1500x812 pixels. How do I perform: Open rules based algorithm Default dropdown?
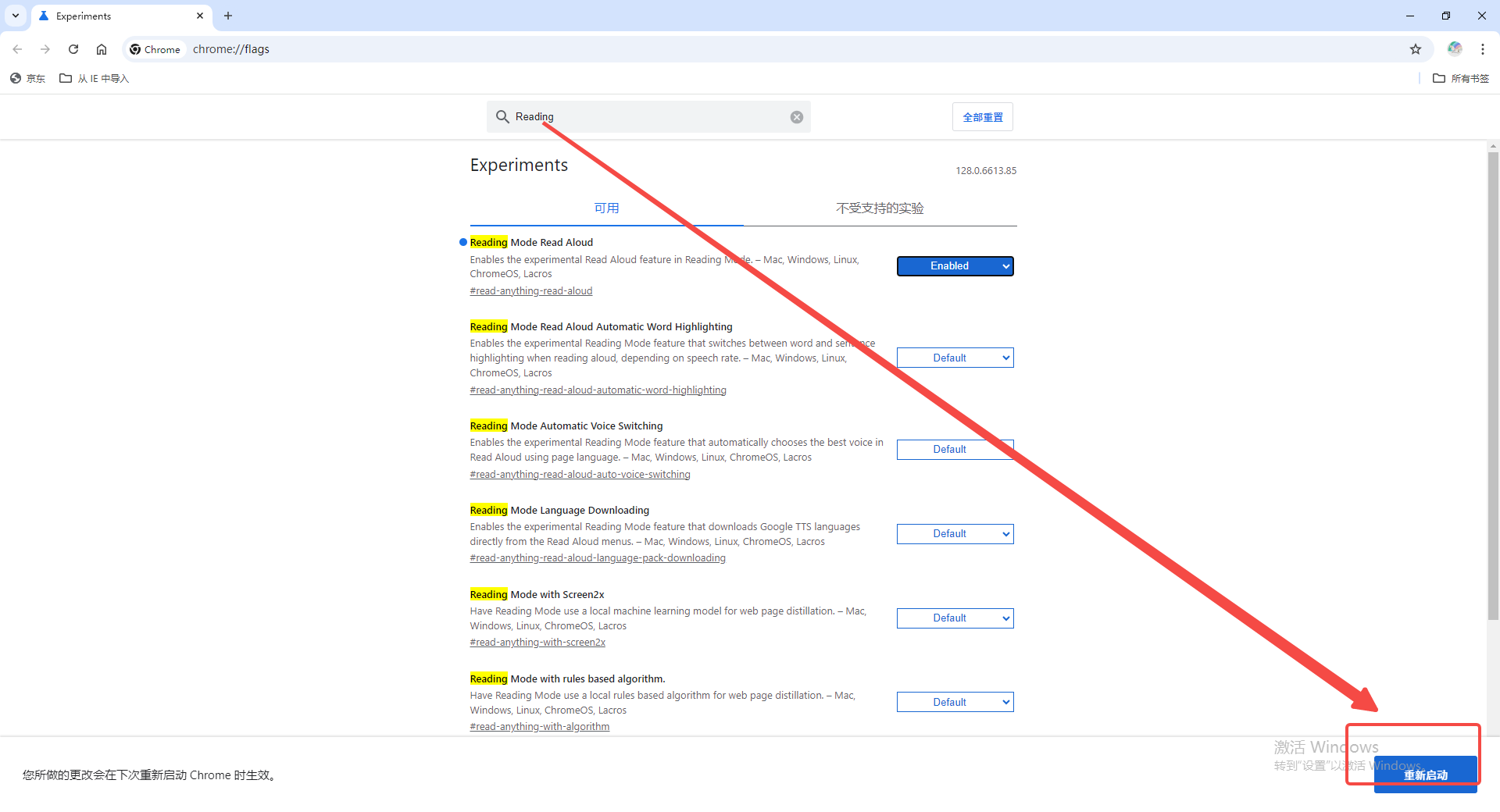tap(955, 702)
